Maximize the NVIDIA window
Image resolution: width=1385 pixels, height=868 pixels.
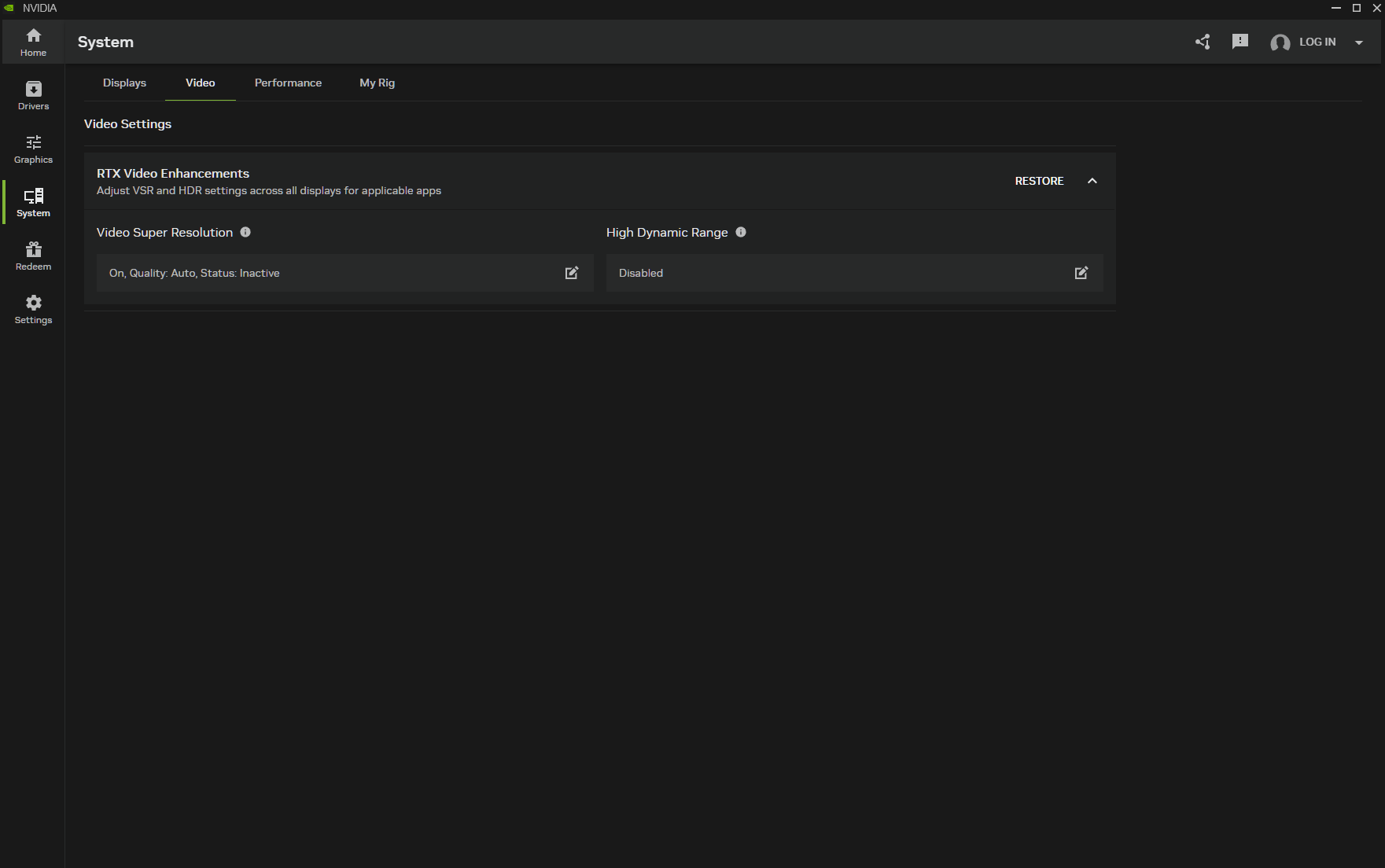[1357, 8]
